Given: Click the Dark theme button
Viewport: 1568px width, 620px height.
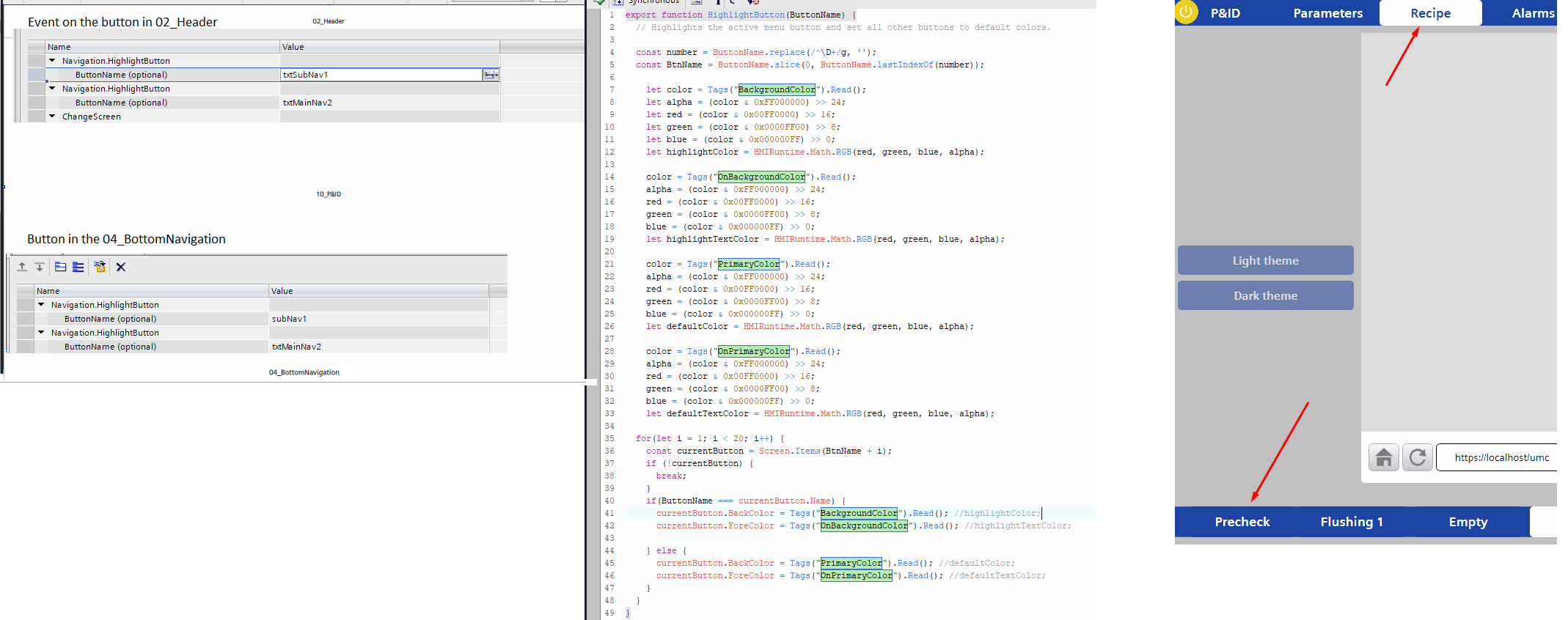Looking at the screenshot, I should click(1265, 296).
